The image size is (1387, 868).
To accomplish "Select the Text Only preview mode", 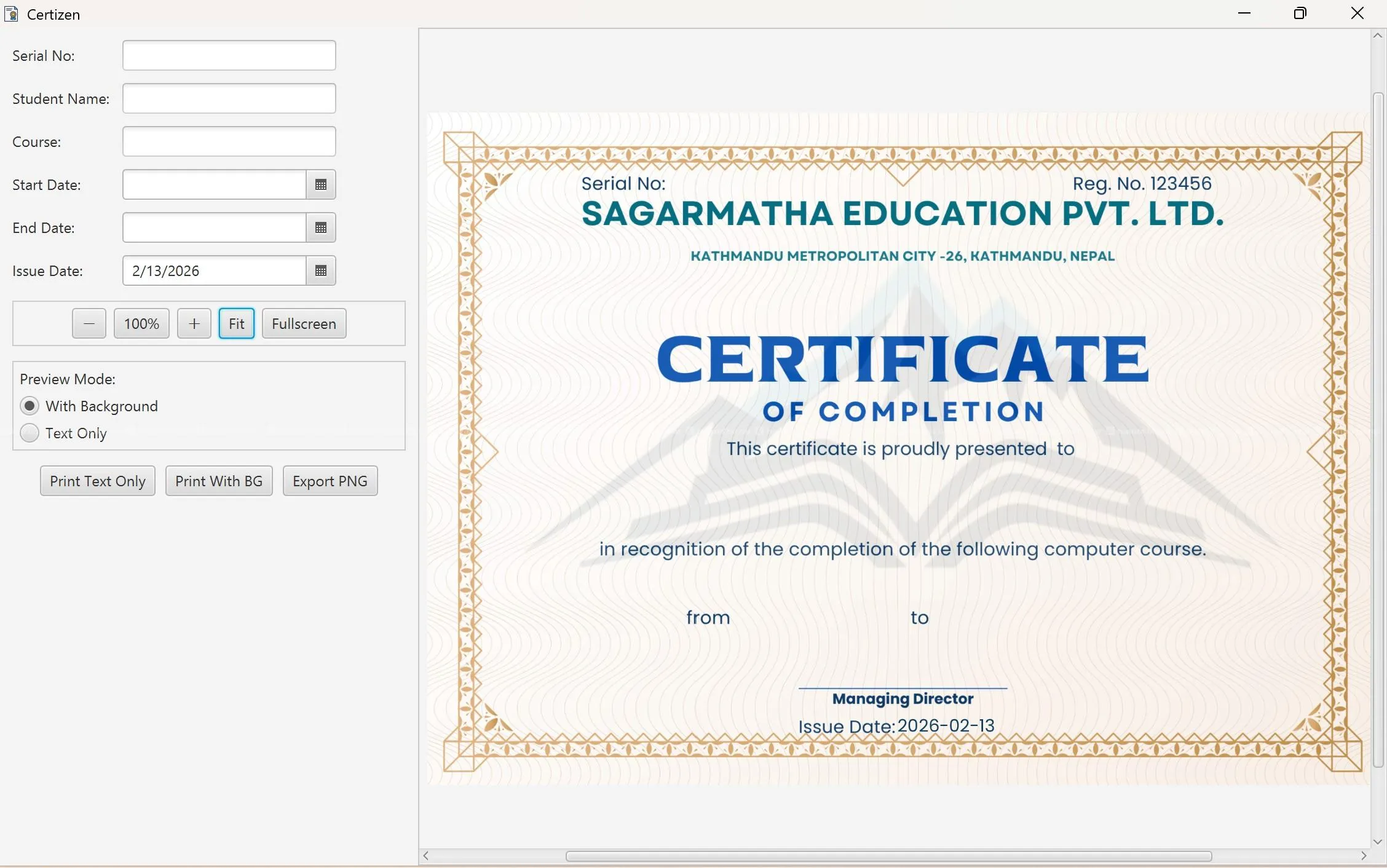I will pos(30,433).
